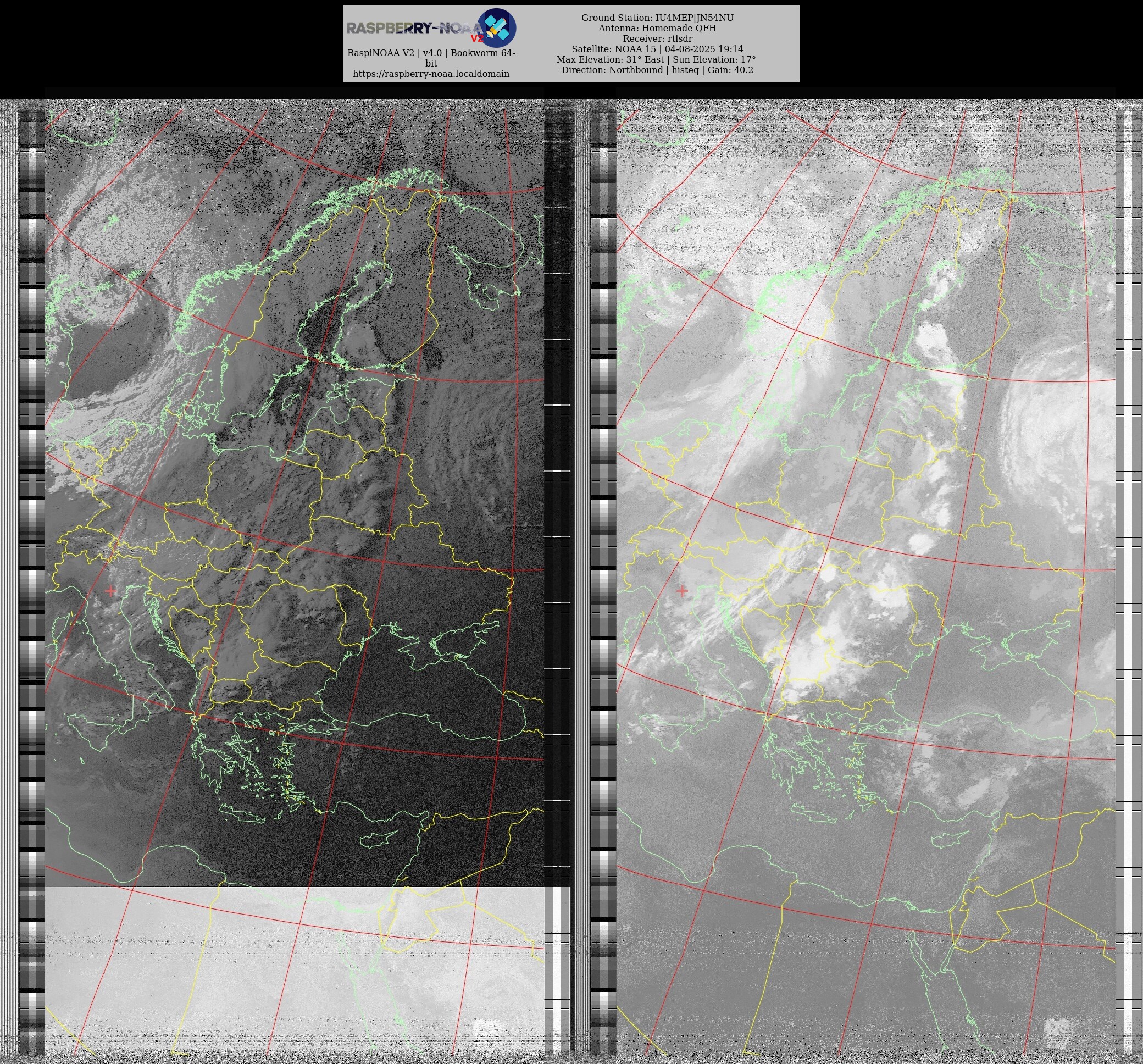Viewport: 1143px width, 1064px height.
Task: Click the Raspberry-NOAA V2 satellite logo
Action: [497, 27]
